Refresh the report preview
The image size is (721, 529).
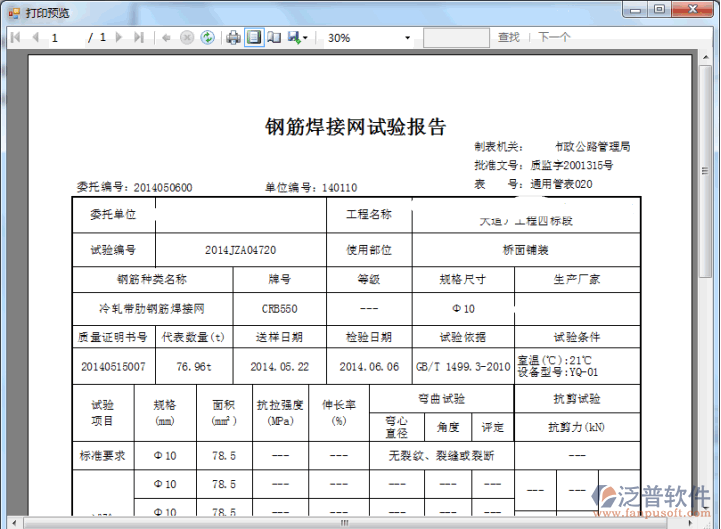207,37
